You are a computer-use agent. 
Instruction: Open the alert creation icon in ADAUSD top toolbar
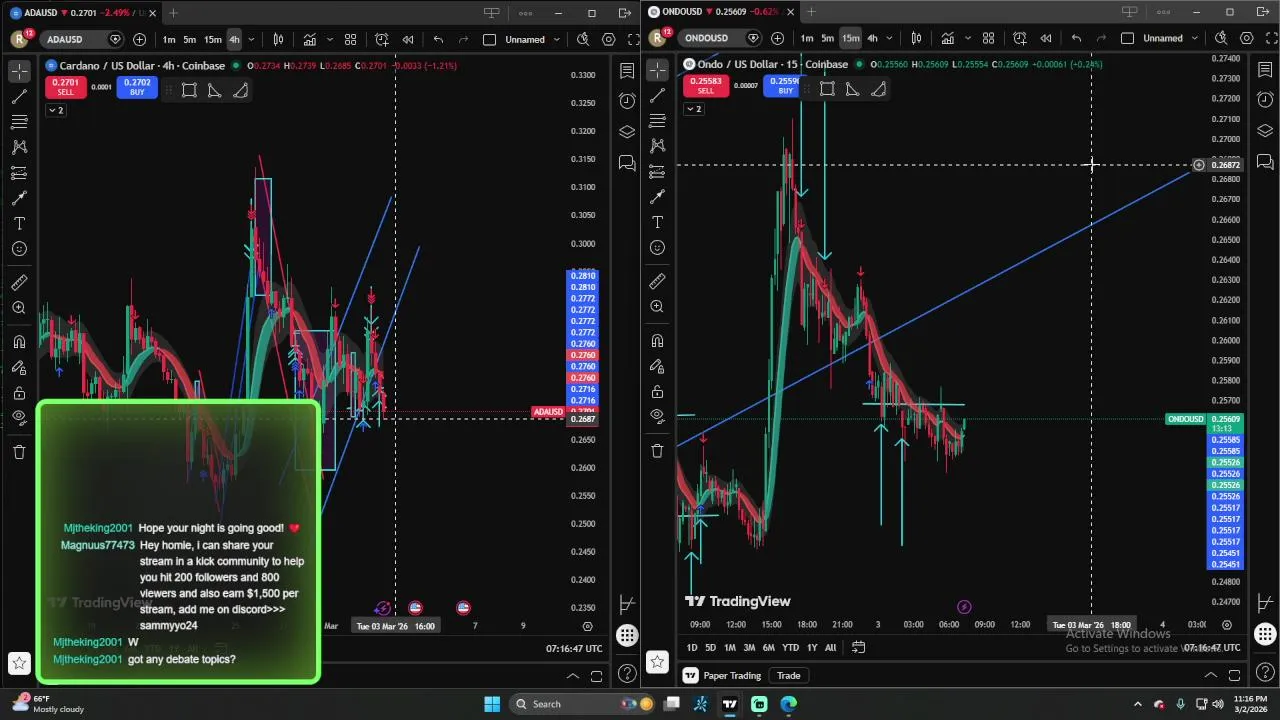pos(381,39)
